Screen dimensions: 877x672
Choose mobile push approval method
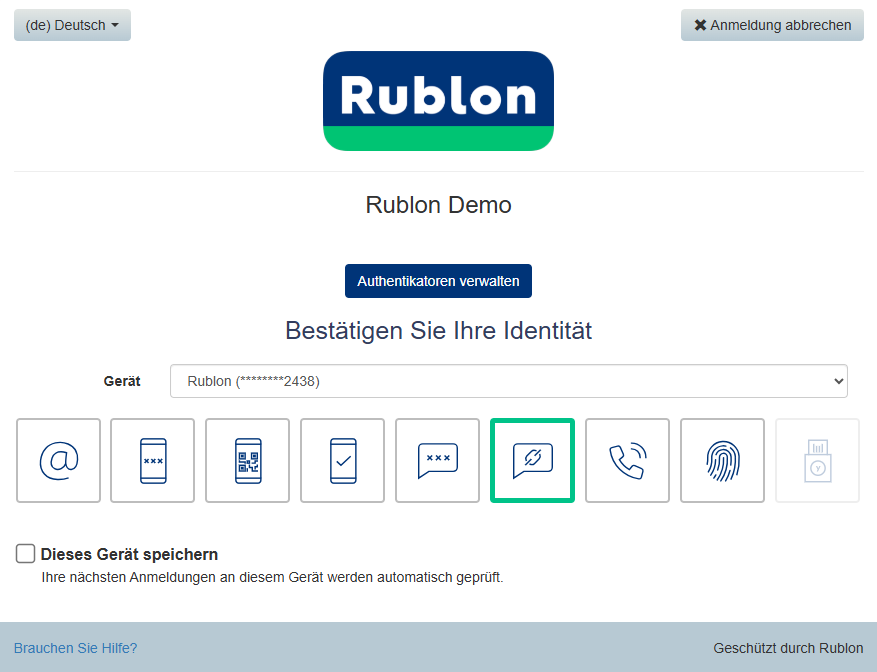click(342, 460)
